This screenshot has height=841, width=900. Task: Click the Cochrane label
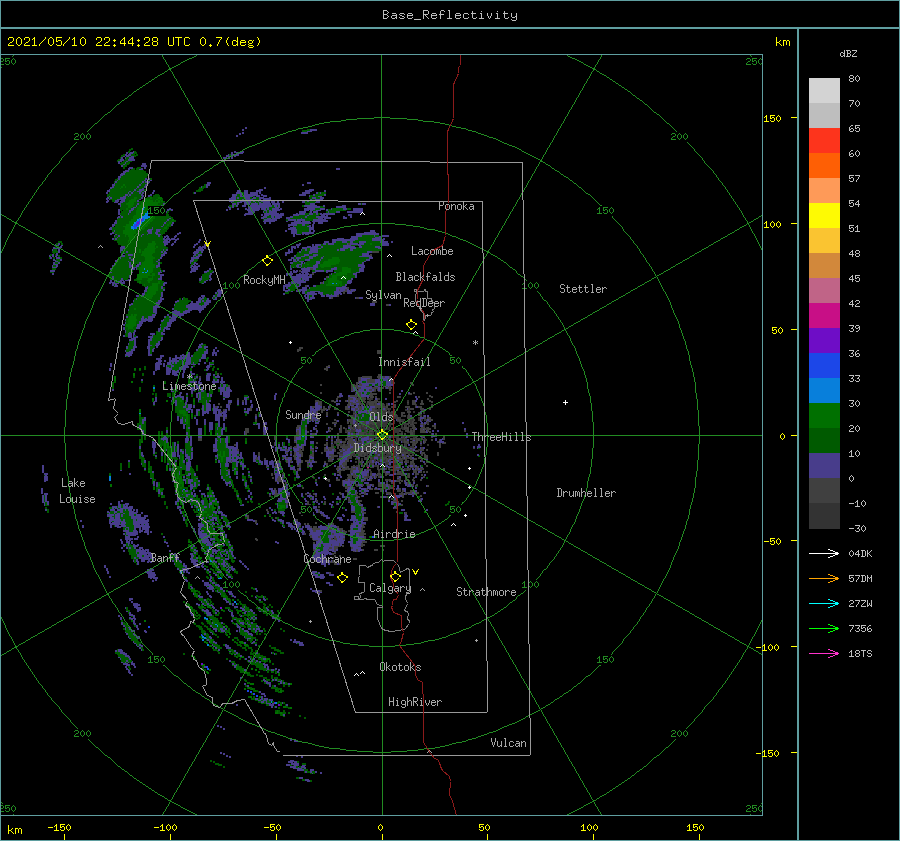(327, 559)
